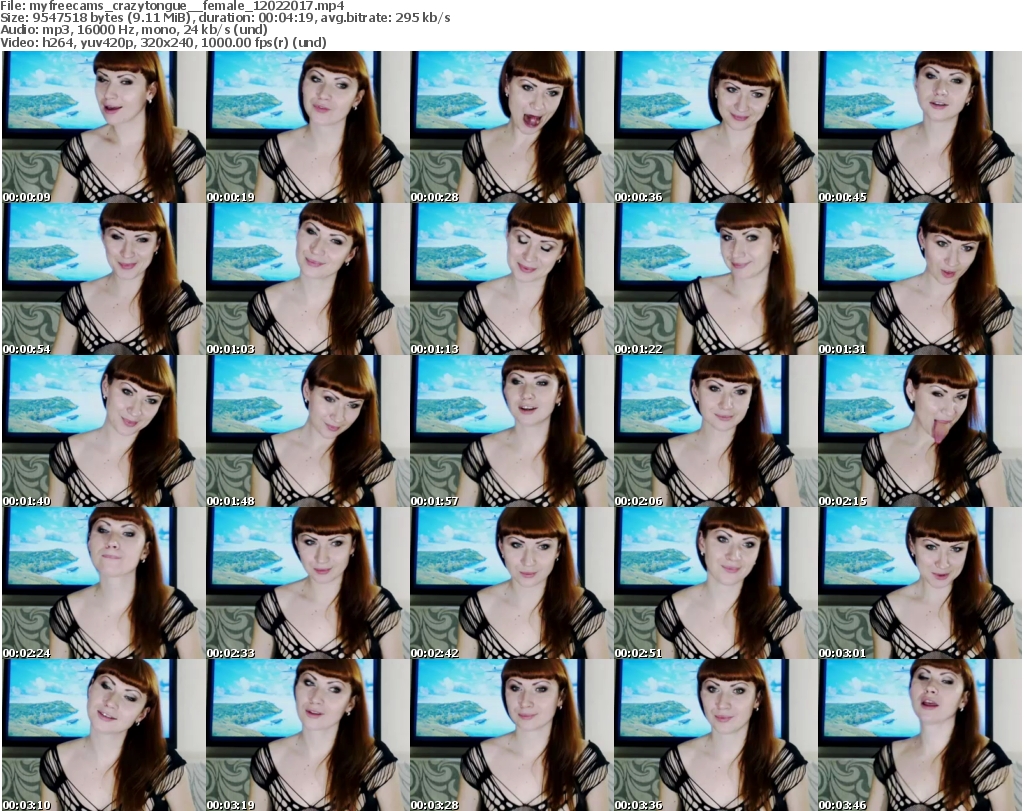Click the 'Audio: mp3, 16000 Hz' line
This screenshot has width=1024, height=811.
(x=134, y=30)
